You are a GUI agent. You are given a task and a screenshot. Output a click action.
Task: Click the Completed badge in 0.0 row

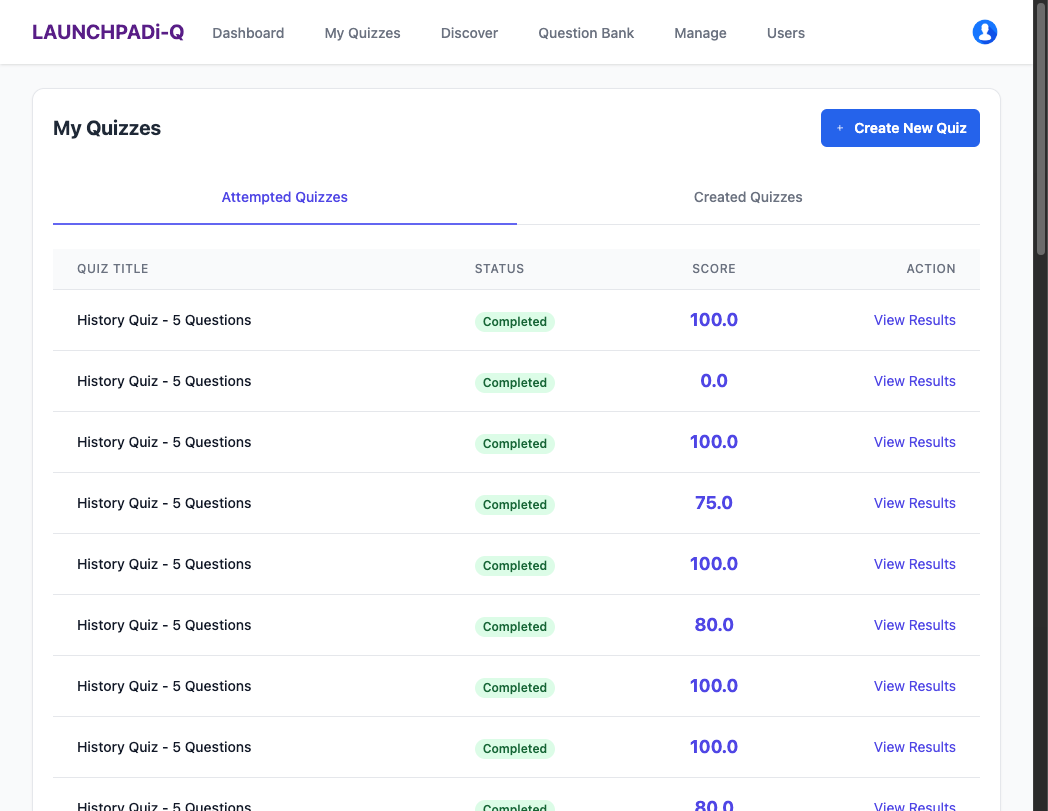515,382
